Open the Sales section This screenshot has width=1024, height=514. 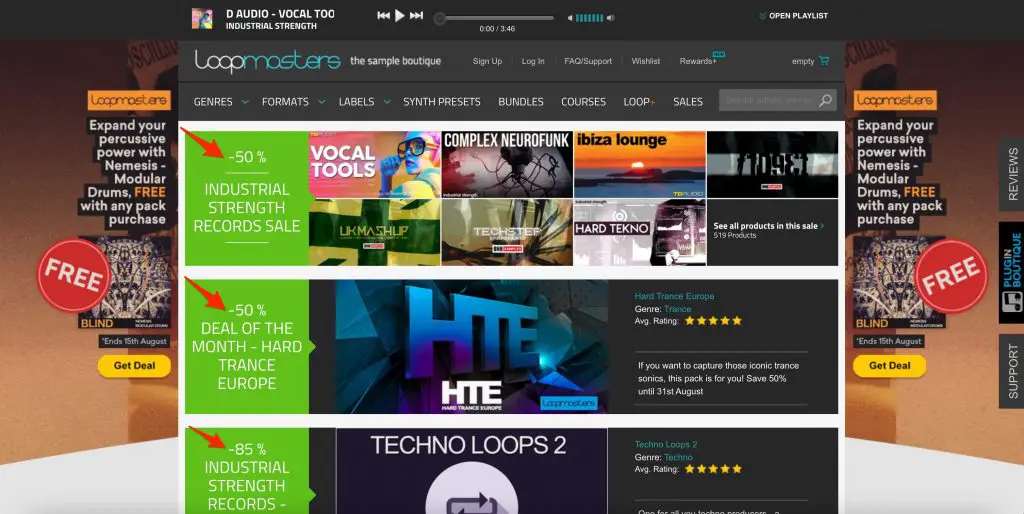(x=688, y=102)
